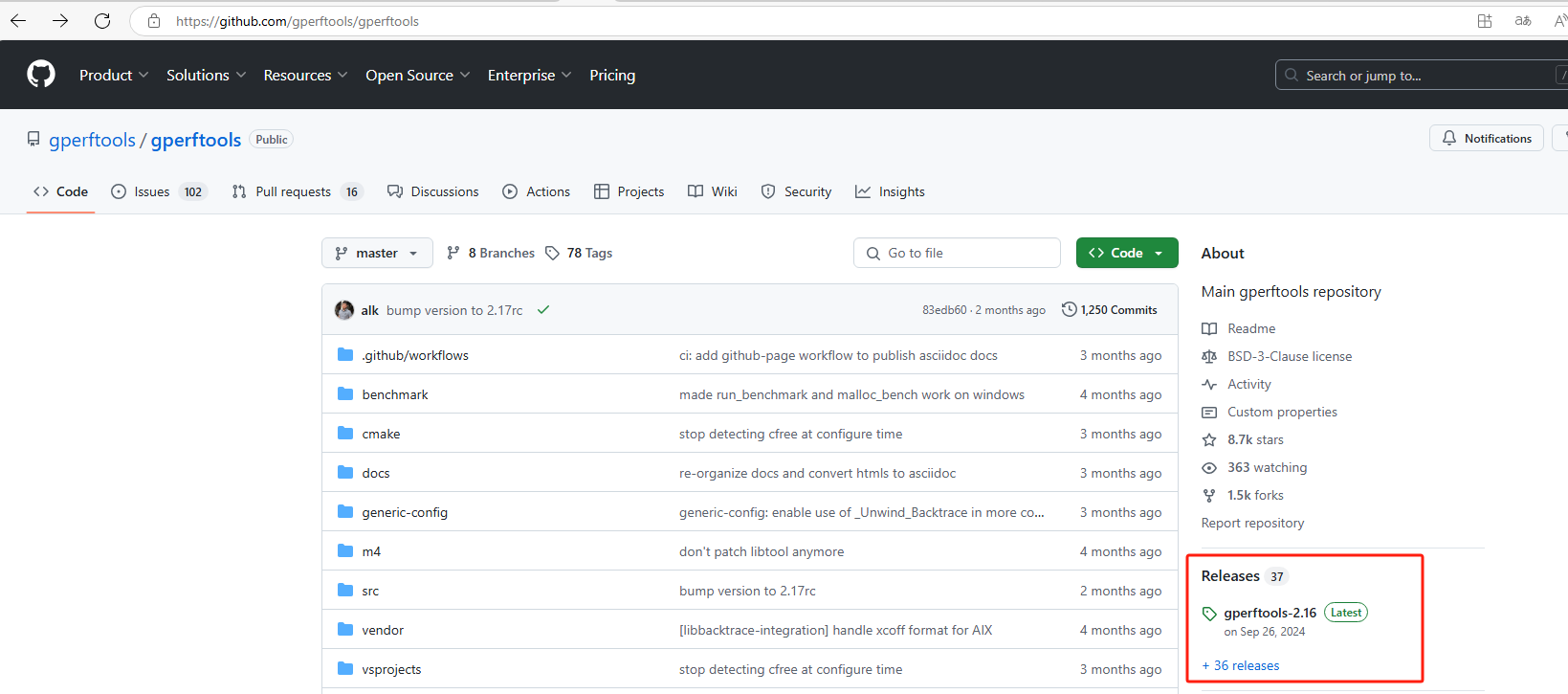View the 8 Branches link

491,253
